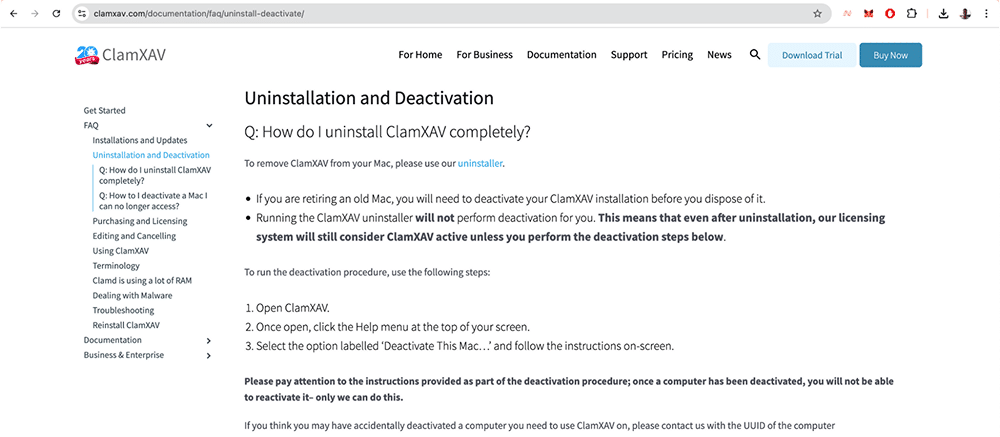Screen dimensions: 1000x437
Task: Click the 'Deactivate This Mac…' step text
Action: [x=465, y=346]
